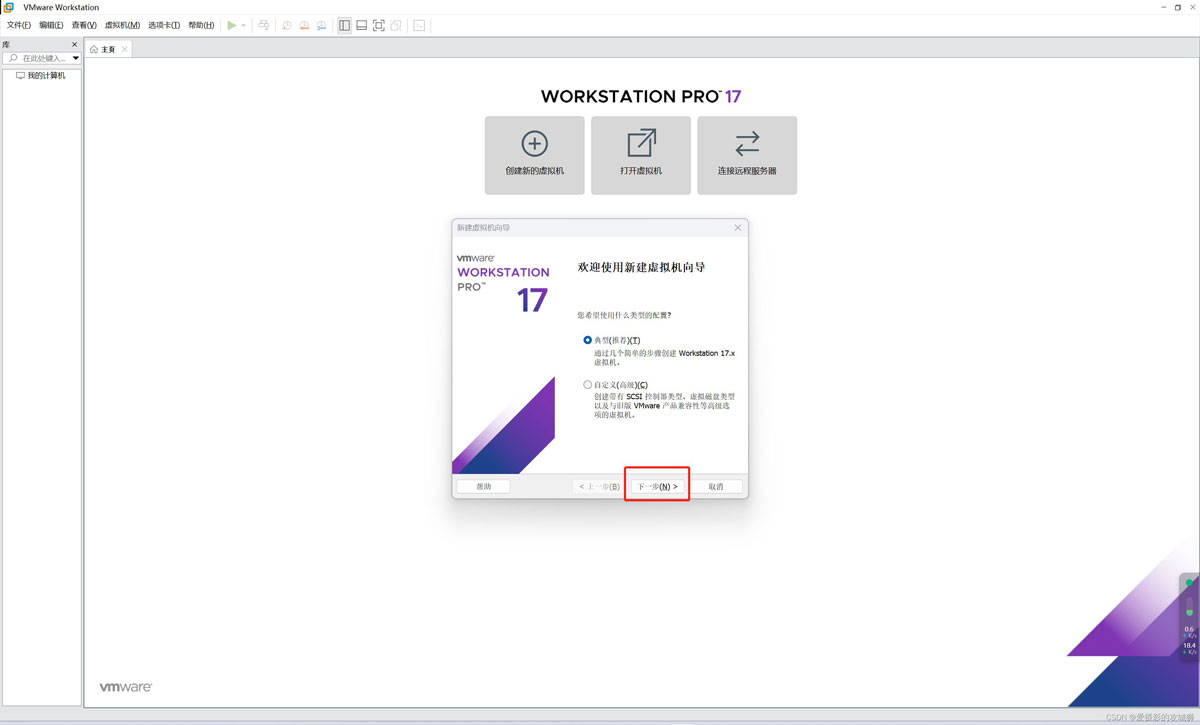Open the power options dropdown arrow
Viewport: 1200px width, 725px height.
(x=244, y=26)
